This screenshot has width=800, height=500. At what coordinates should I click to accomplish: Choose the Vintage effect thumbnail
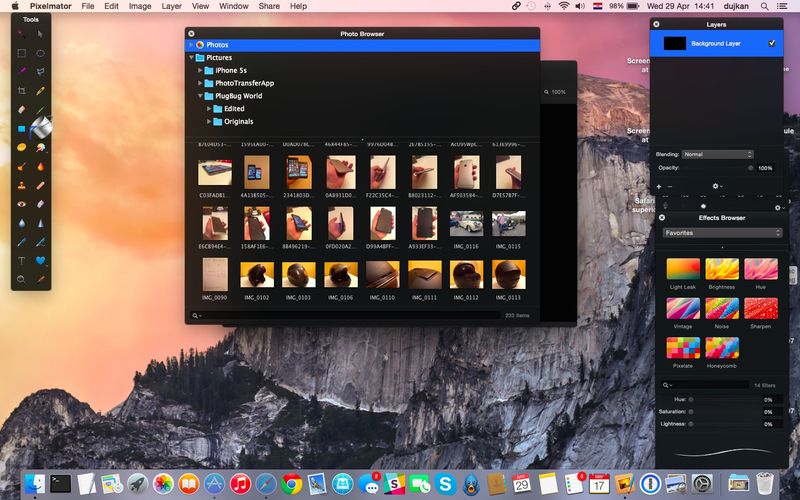[x=683, y=308]
